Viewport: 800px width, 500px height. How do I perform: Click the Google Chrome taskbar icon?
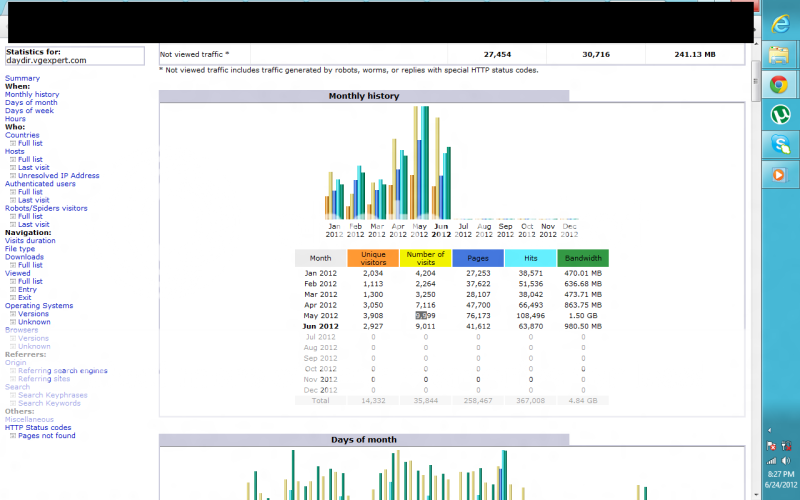pyautogui.click(x=777, y=85)
